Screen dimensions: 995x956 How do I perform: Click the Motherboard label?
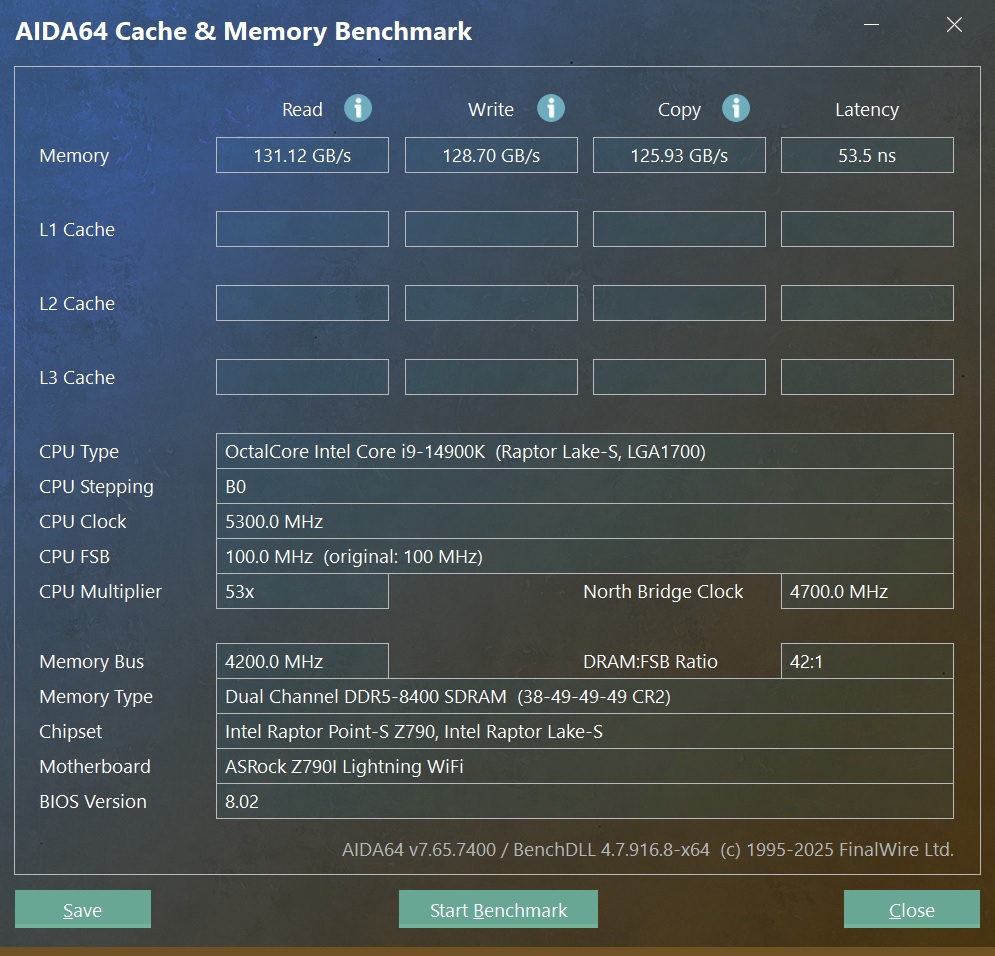pyautogui.click(x=95, y=766)
